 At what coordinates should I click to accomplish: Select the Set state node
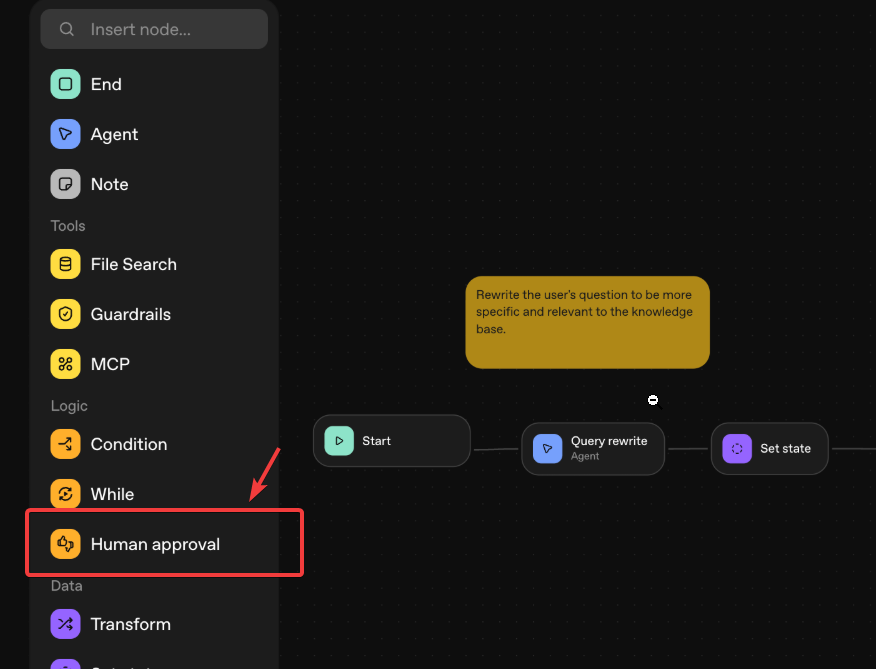pos(769,448)
